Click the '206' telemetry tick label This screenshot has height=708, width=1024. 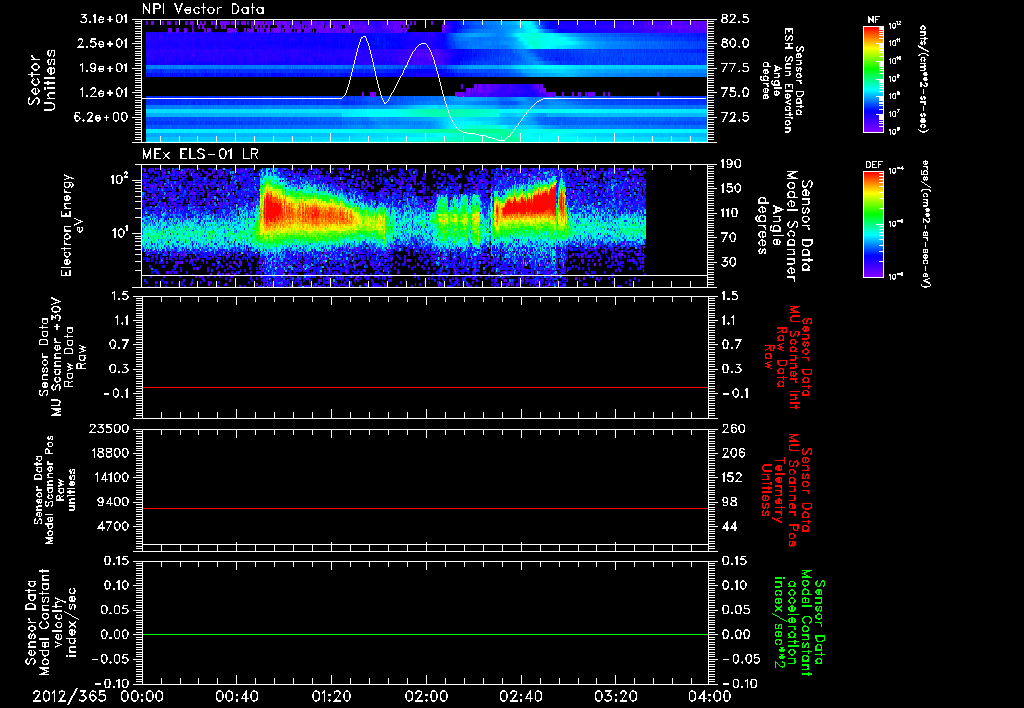click(x=733, y=453)
